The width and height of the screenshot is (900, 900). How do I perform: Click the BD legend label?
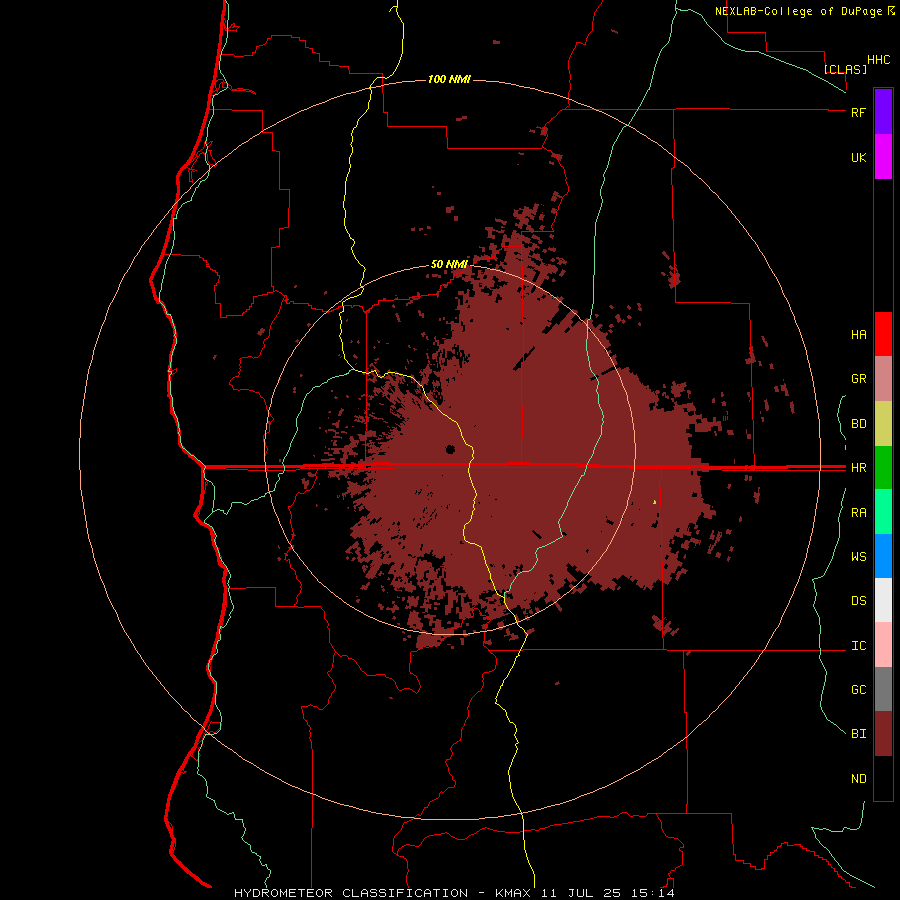coord(858,424)
